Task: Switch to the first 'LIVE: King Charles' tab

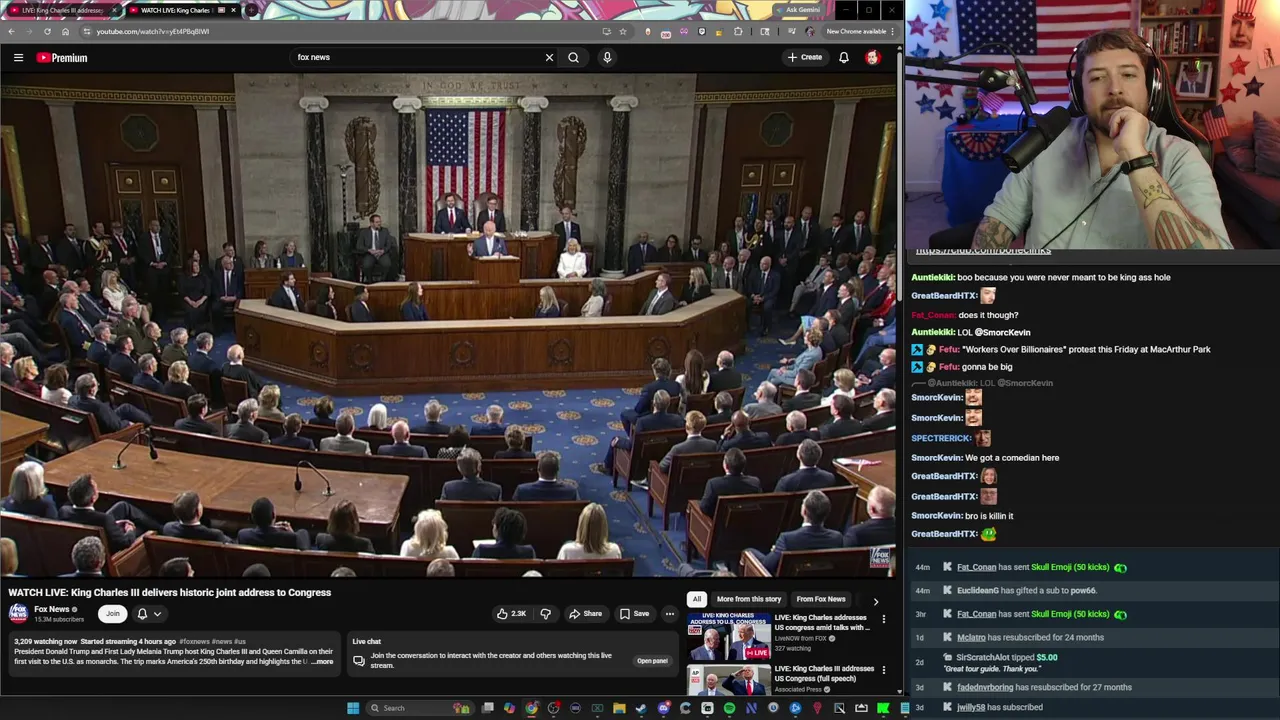Action: 63,10
